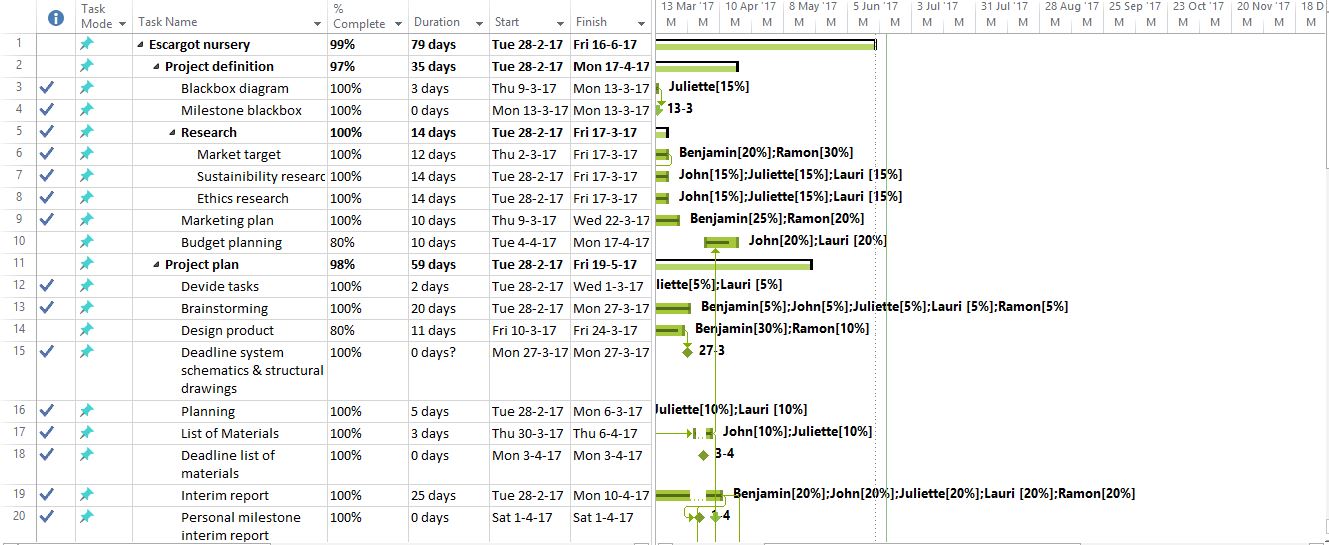Click the completed checkmark for Interim report
Image resolution: width=1329 pixels, height=545 pixels.
[x=46, y=495]
